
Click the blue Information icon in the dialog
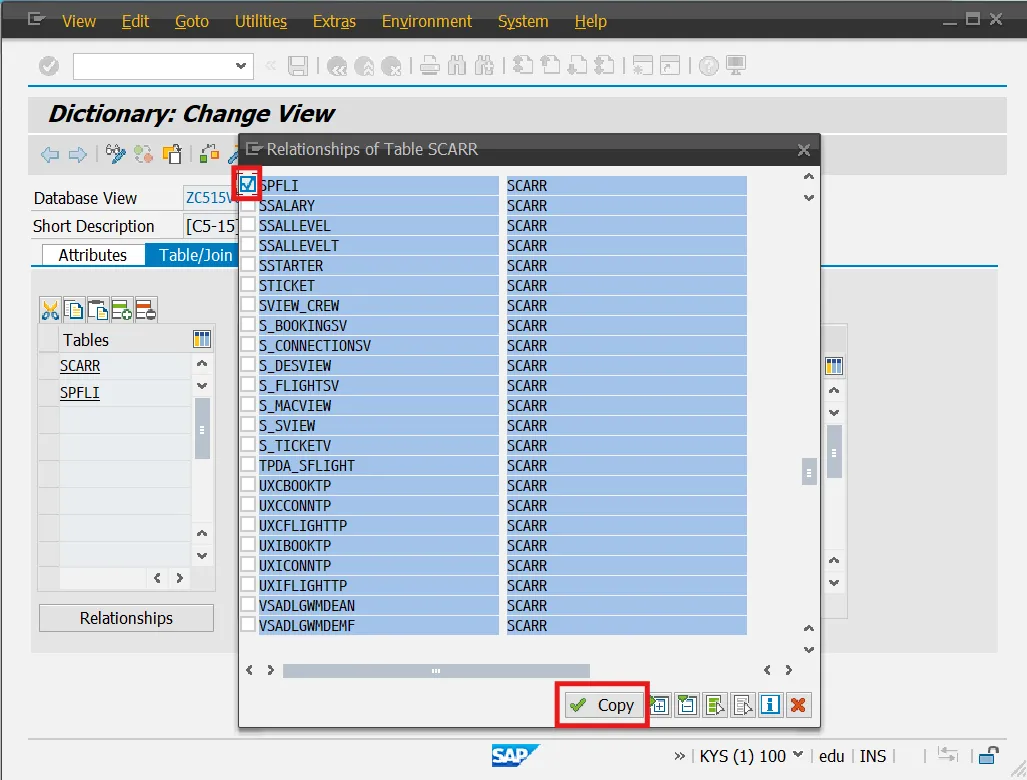[770, 705]
